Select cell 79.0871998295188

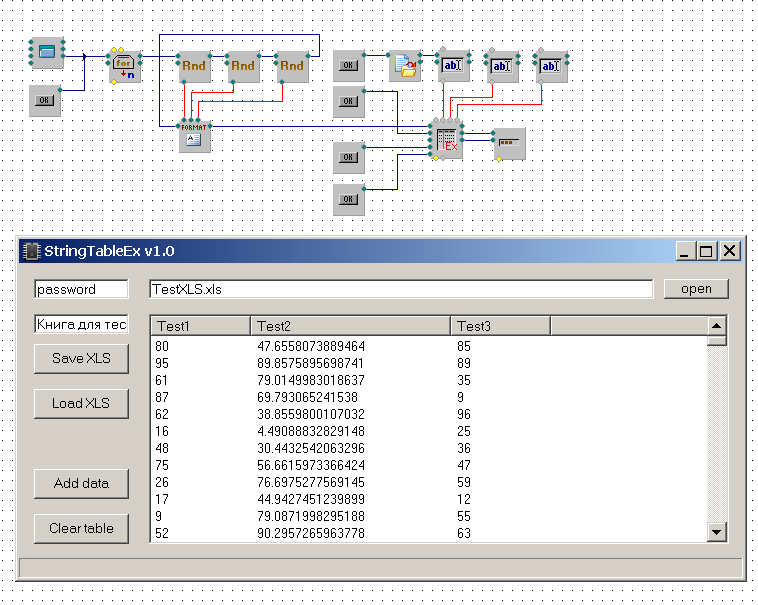coord(311,517)
